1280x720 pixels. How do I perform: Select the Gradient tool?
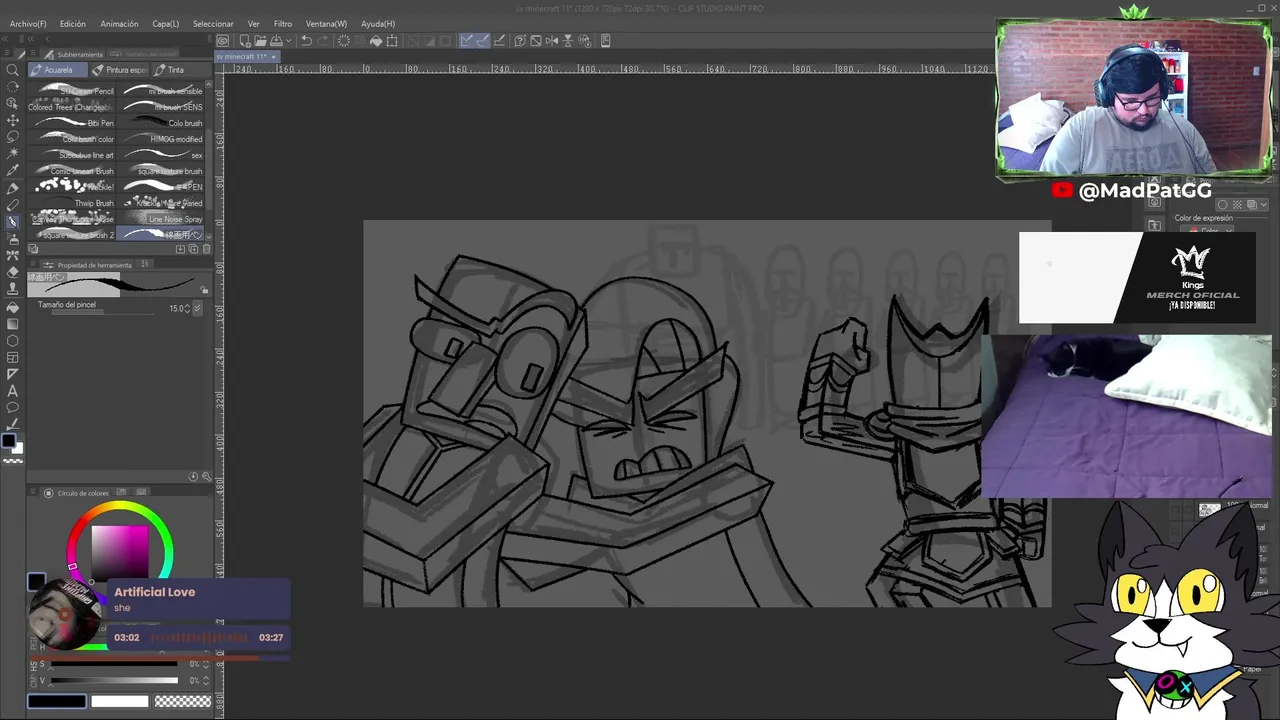[13, 324]
